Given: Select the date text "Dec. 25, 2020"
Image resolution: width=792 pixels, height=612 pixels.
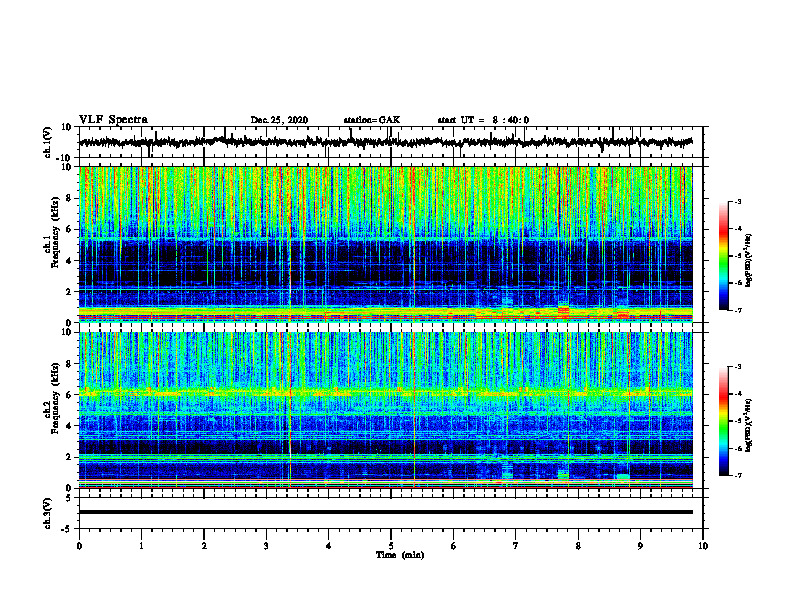Looking at the screenshot, I should (279, 120).
